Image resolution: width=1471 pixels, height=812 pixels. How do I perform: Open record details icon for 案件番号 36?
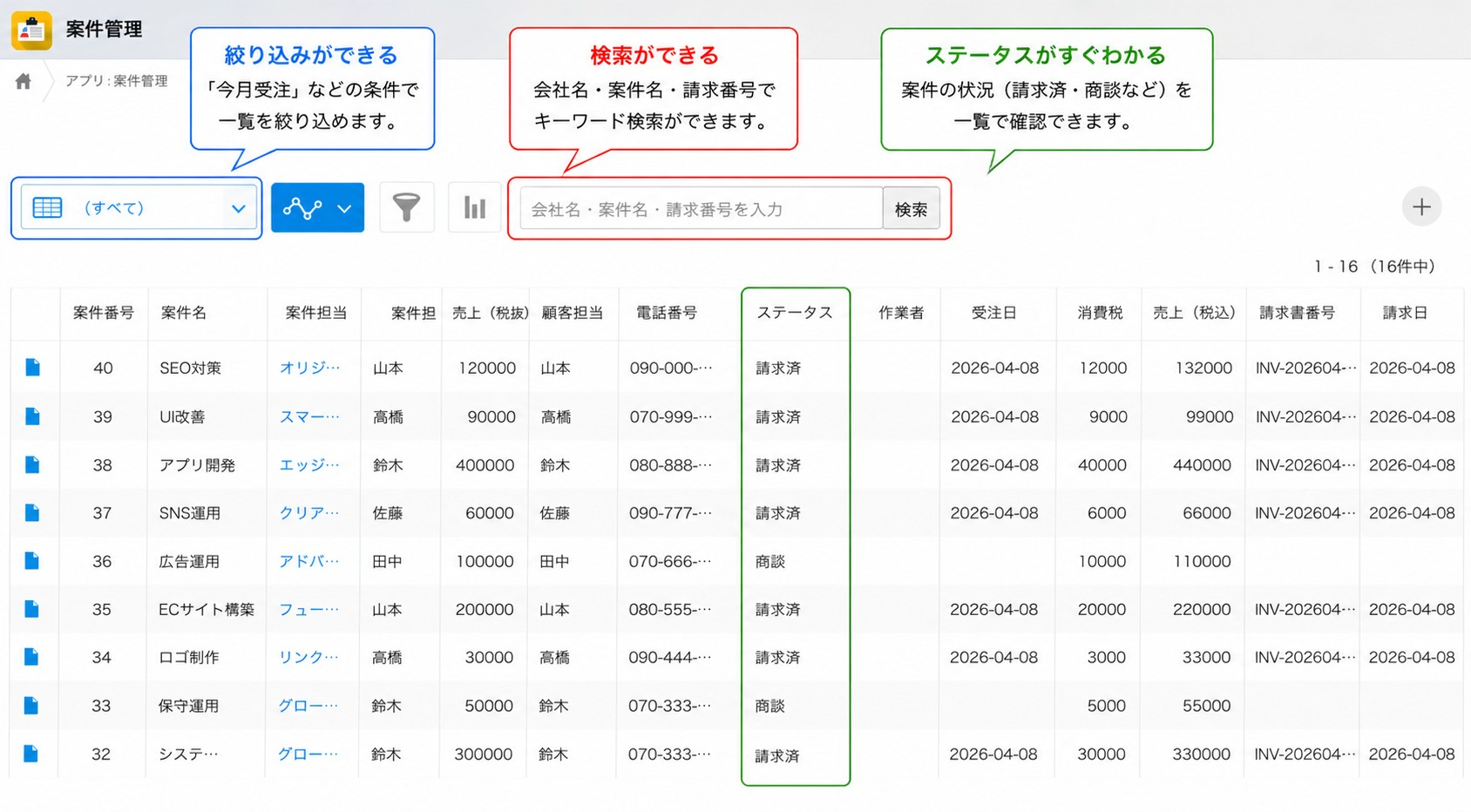point(32,561)
